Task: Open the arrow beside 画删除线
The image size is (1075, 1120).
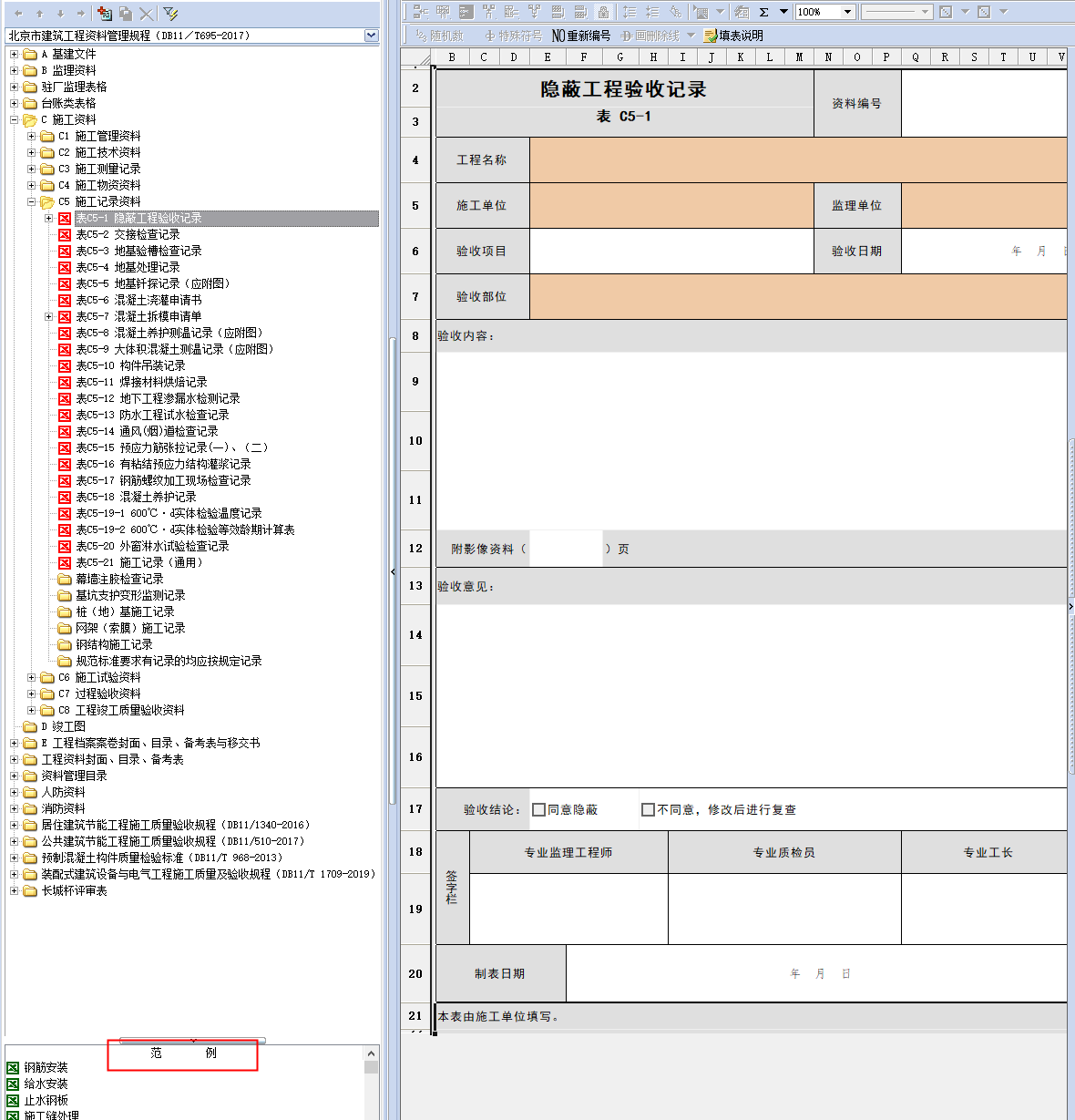Action: tap(691, 36)
